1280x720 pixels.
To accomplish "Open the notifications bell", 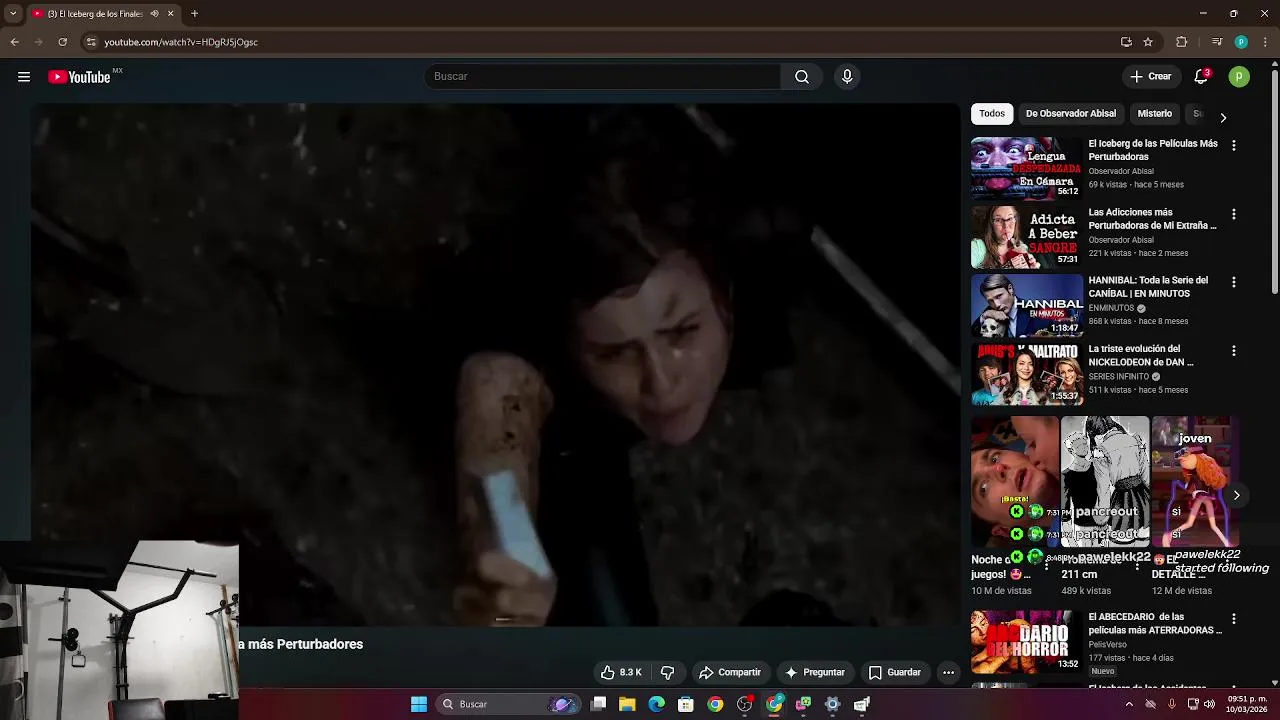I will [1201, 77].
